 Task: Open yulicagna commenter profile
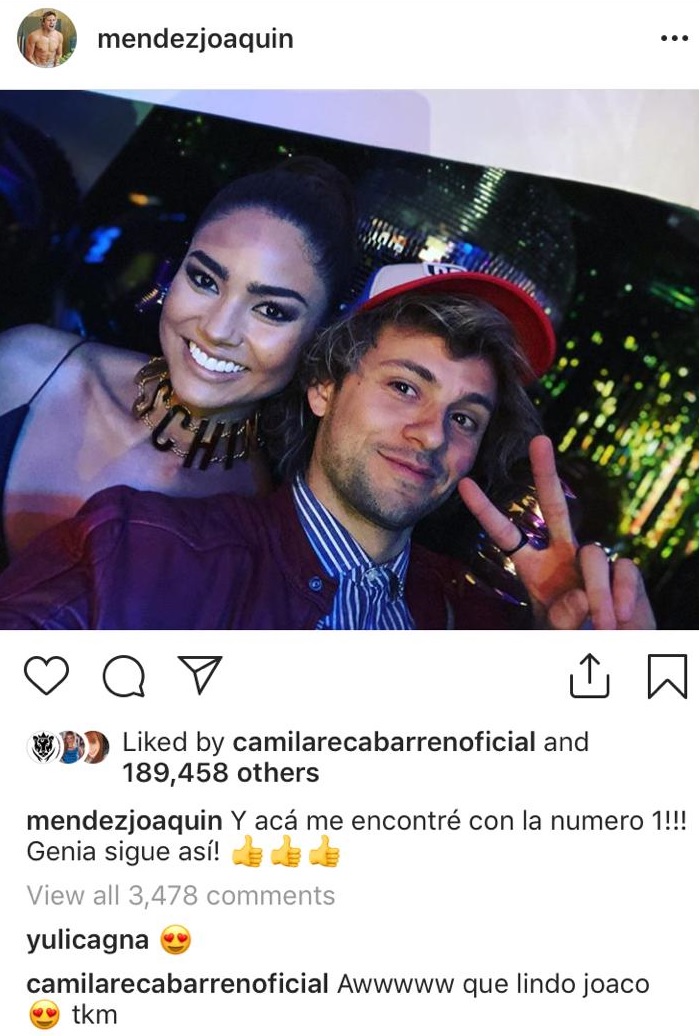(87, 940)
